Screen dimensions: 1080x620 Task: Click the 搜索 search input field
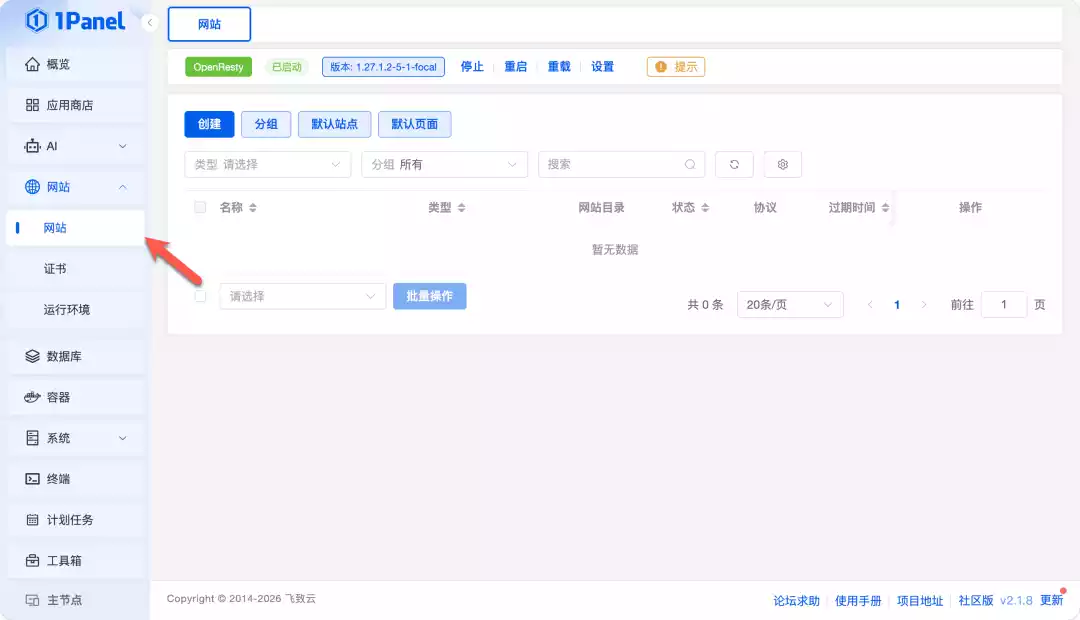(x=610, y=163)
